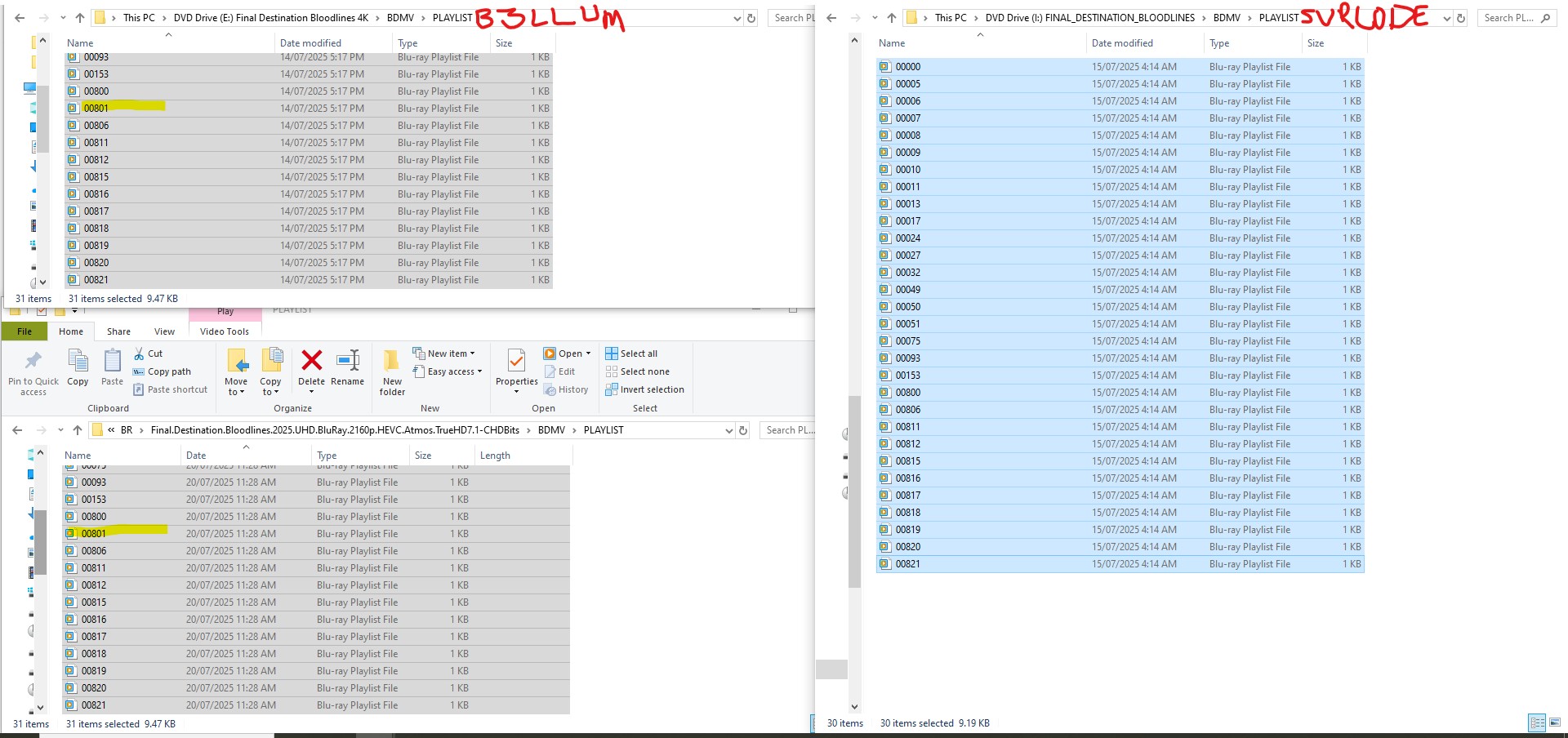Select highlighted 00801 file in top-left window
The width and height of the screenshot is (1568, 738).
tap(309, 109)
